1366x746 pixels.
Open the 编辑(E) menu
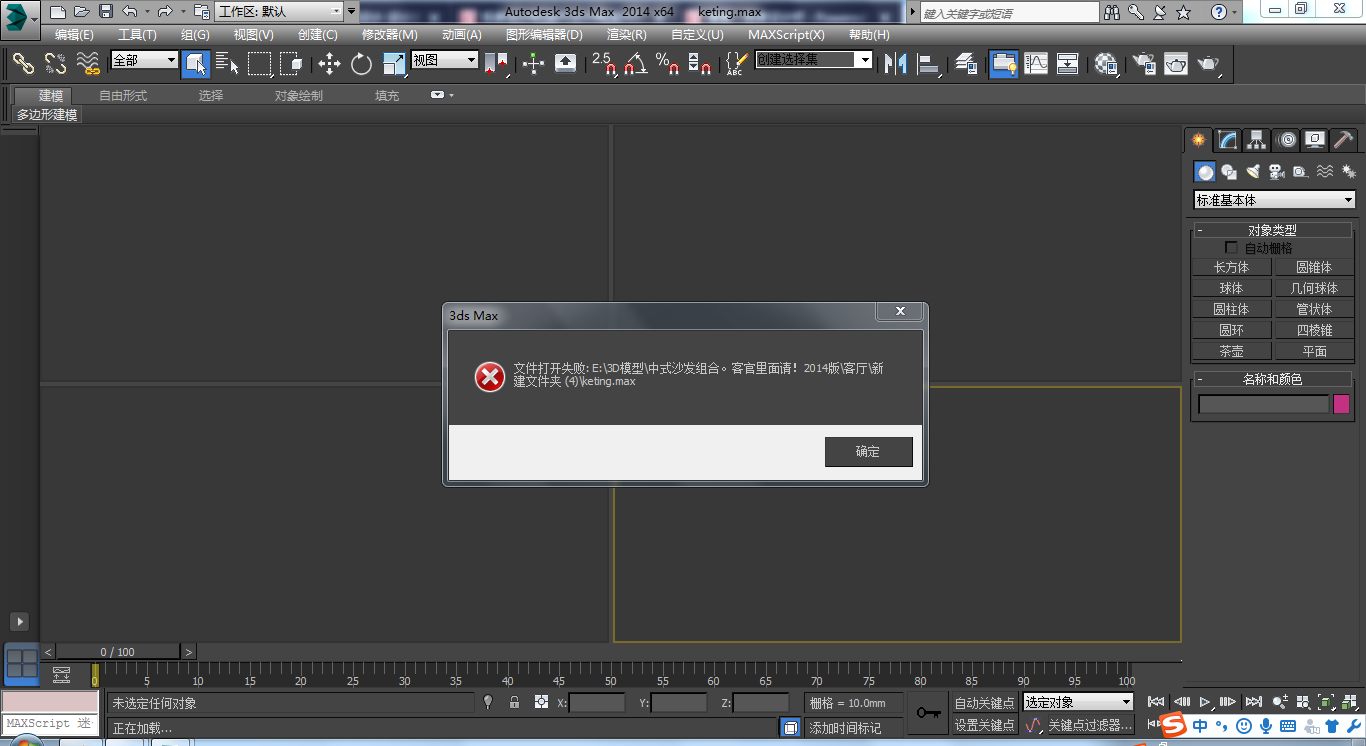[76, 34]
